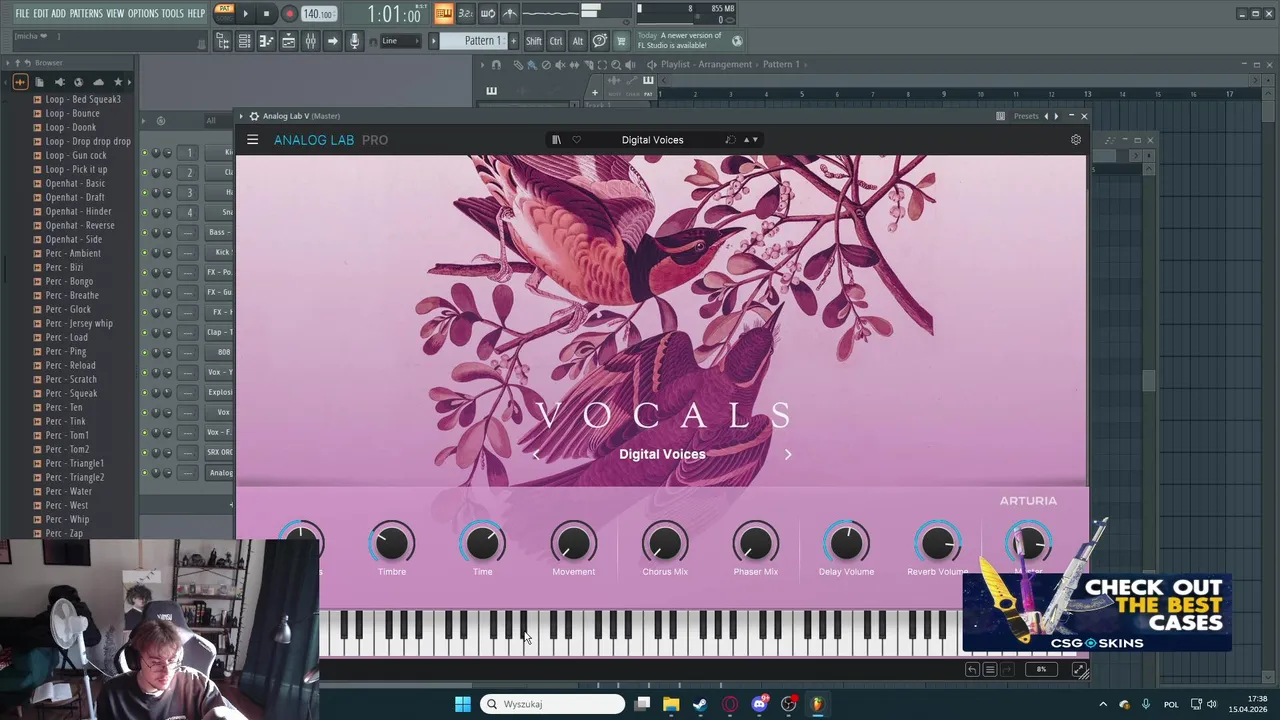The height and width of the screenshot is (720, 1280).
Task: Toggle the Ctrl key button in toolbar
Action: (x=556, y=41)
